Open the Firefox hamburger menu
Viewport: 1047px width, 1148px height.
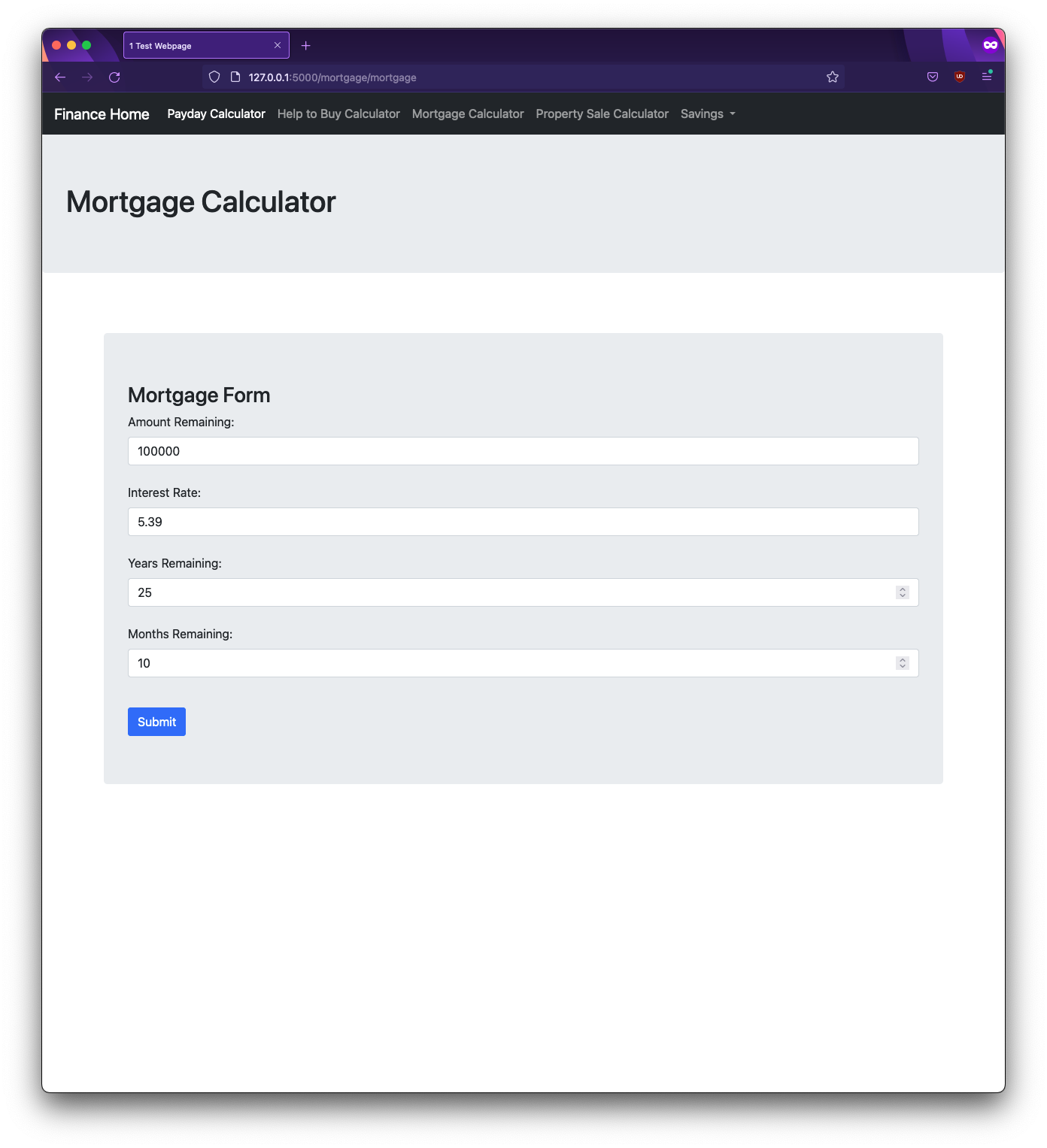point(987,77)
